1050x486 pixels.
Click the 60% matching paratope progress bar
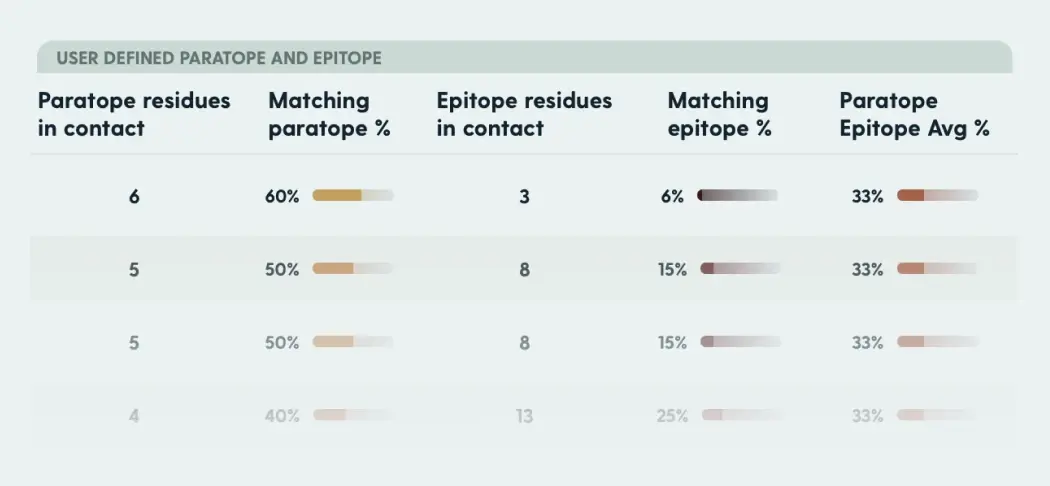(352, 196)
